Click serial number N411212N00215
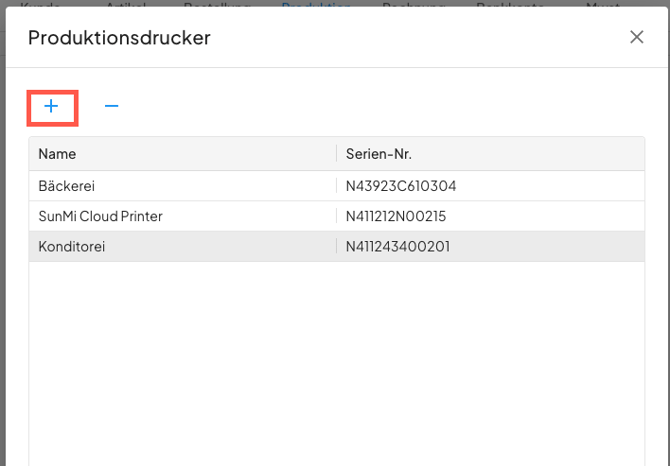This screenshot has height=466, width=670. coord(396,216)
